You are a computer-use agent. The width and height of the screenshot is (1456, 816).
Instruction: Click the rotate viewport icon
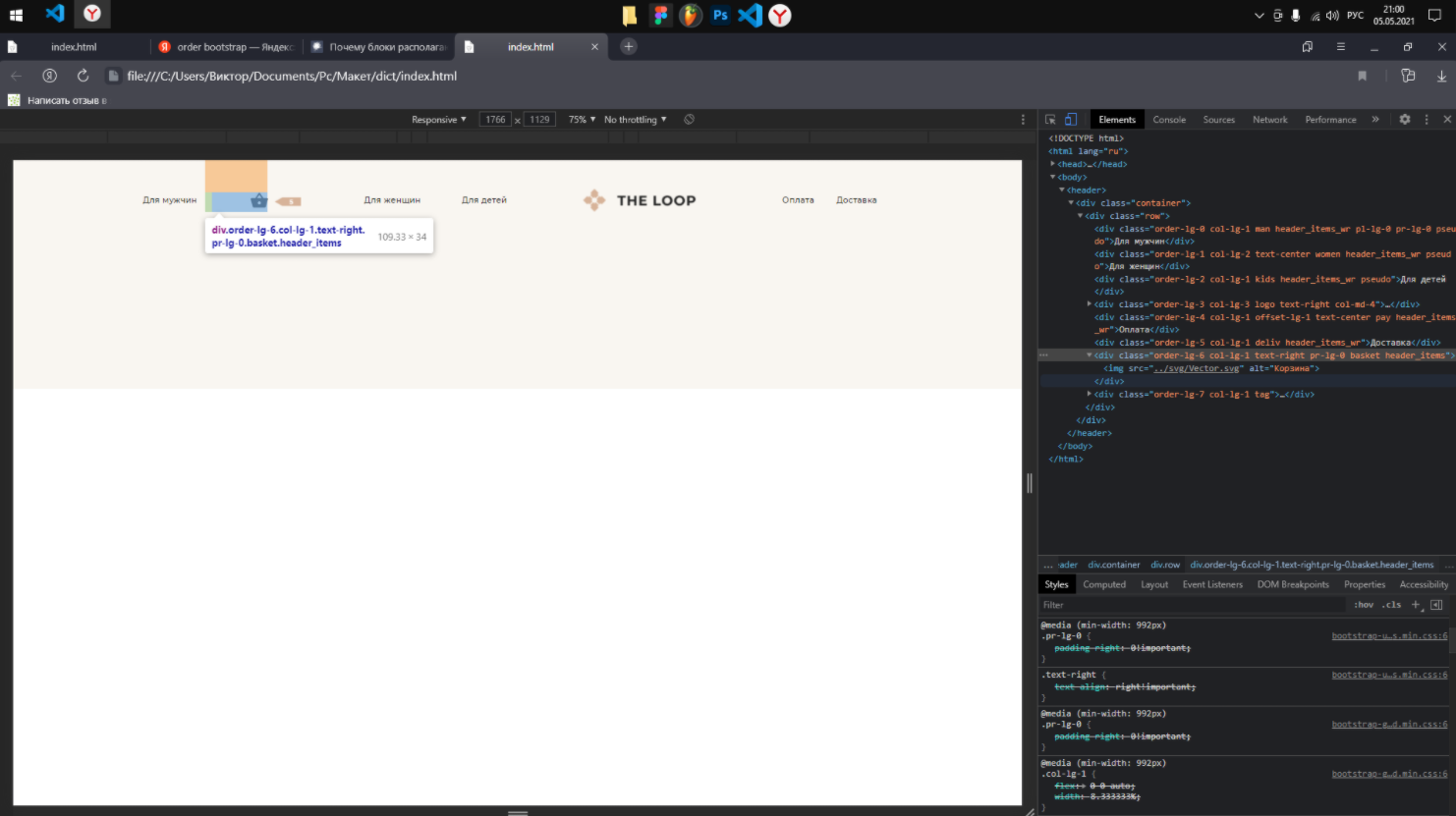click(689, 120)
